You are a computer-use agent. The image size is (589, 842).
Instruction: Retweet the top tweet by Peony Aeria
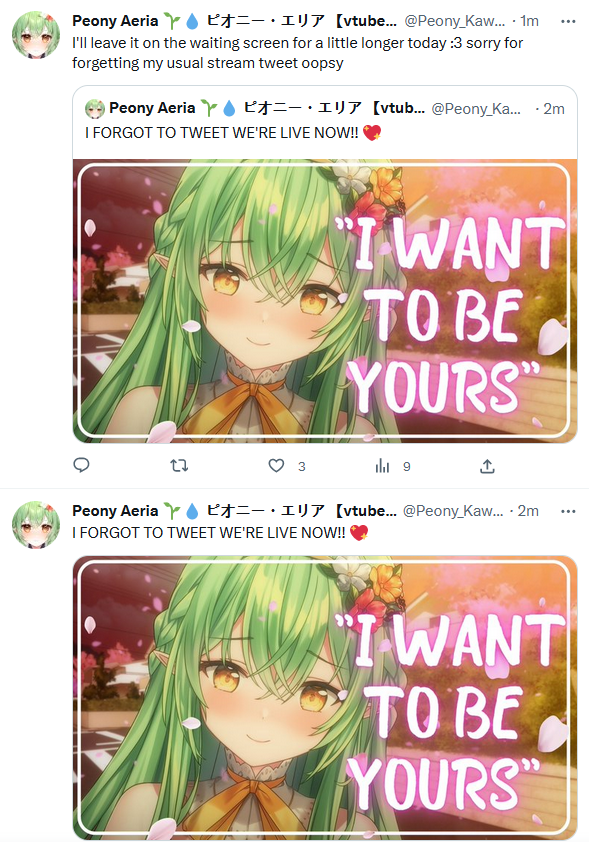tap(179, 465)
